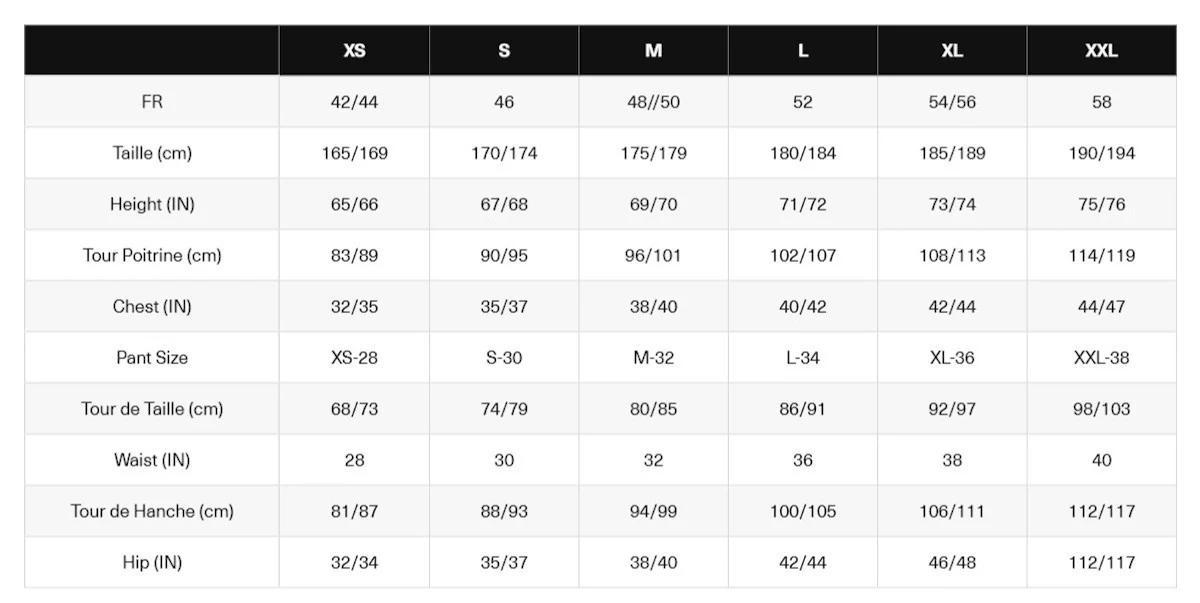This screenshot has height=603, width=1200.
Task: Click the Height (IN) row label
Action: tap(152, 204)
